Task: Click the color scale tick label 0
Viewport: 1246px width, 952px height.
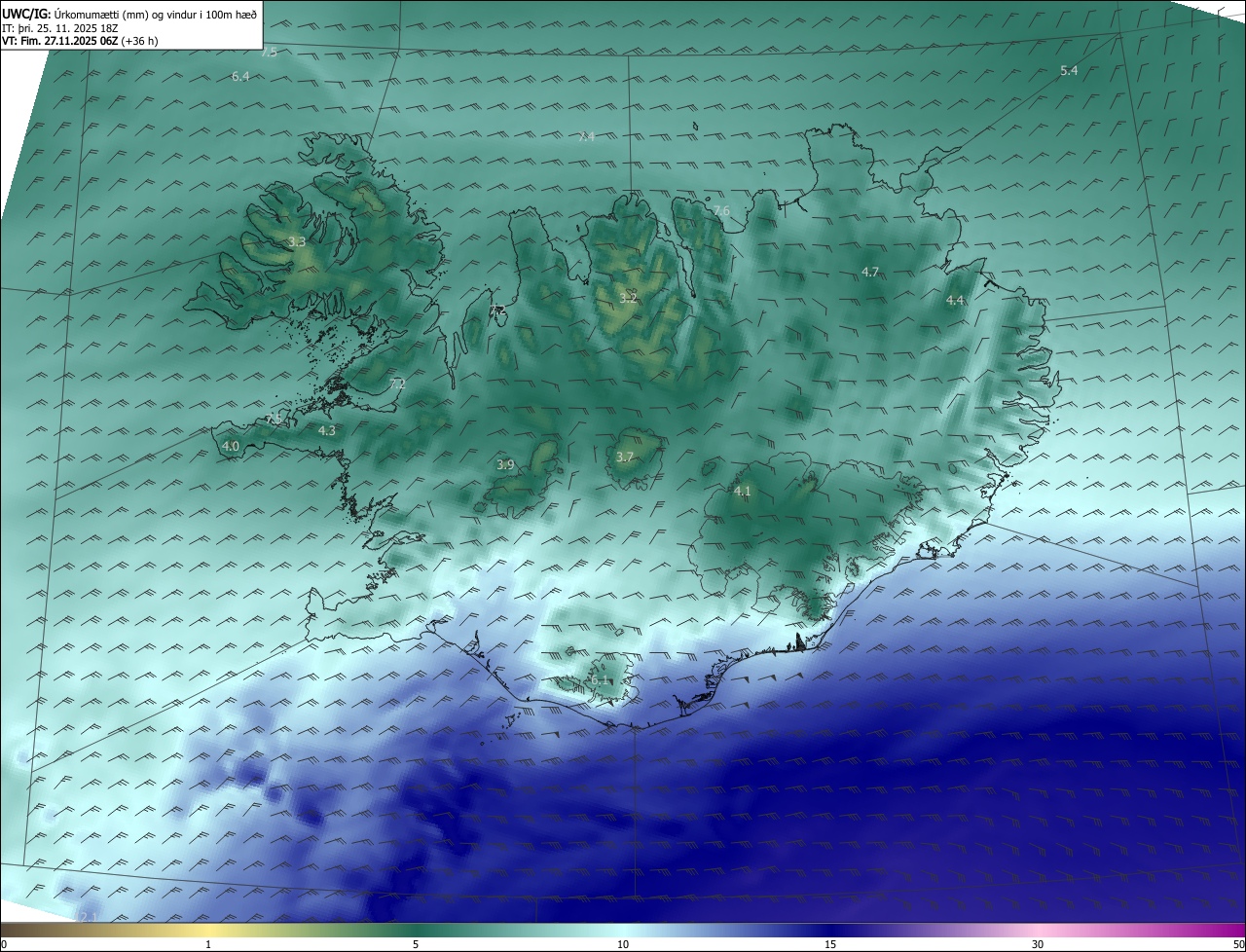Action: pos(4,944)
